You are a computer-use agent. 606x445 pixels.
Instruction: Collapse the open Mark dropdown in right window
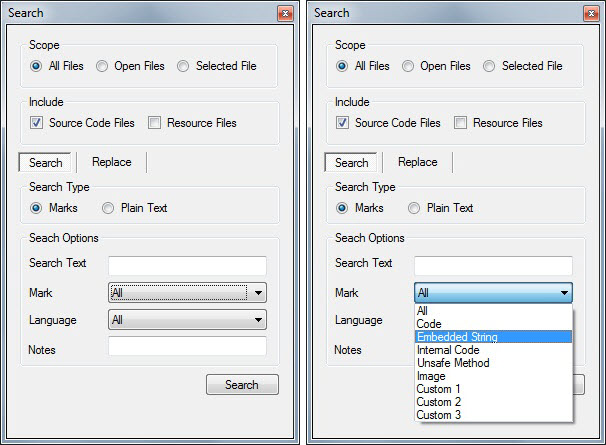[565, 293]
